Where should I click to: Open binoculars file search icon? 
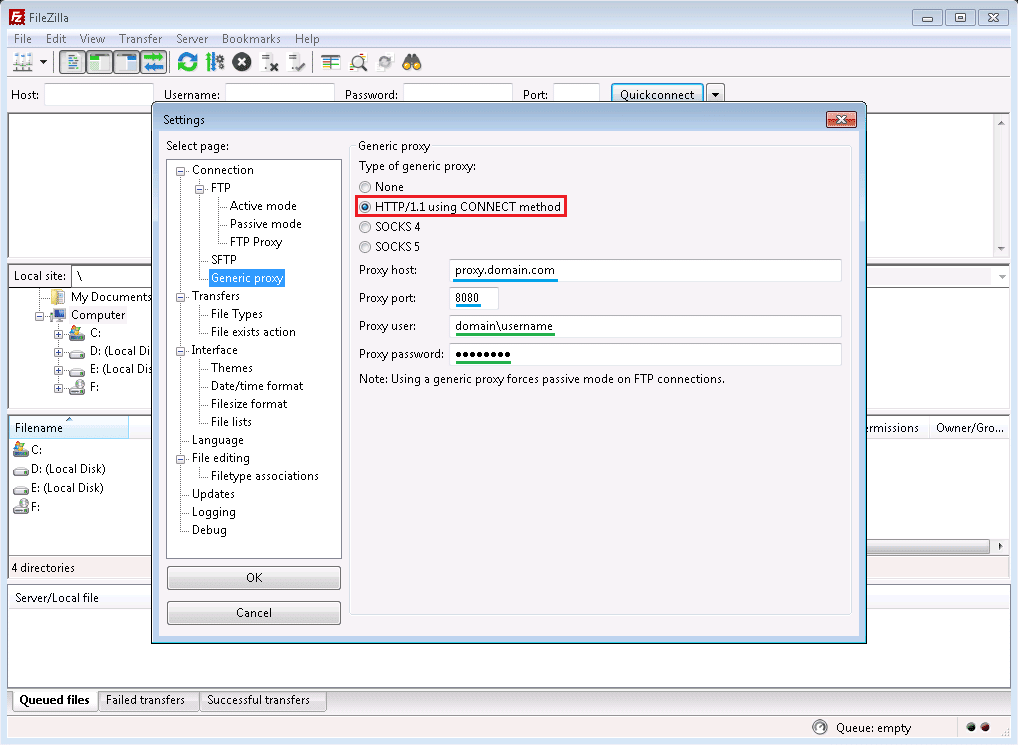pyautogui.click(x=412, y=62)
